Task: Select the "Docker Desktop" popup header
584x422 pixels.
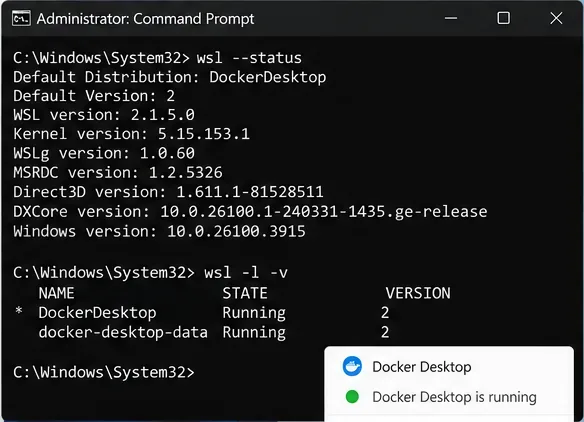Action: [x=422, y=367]
